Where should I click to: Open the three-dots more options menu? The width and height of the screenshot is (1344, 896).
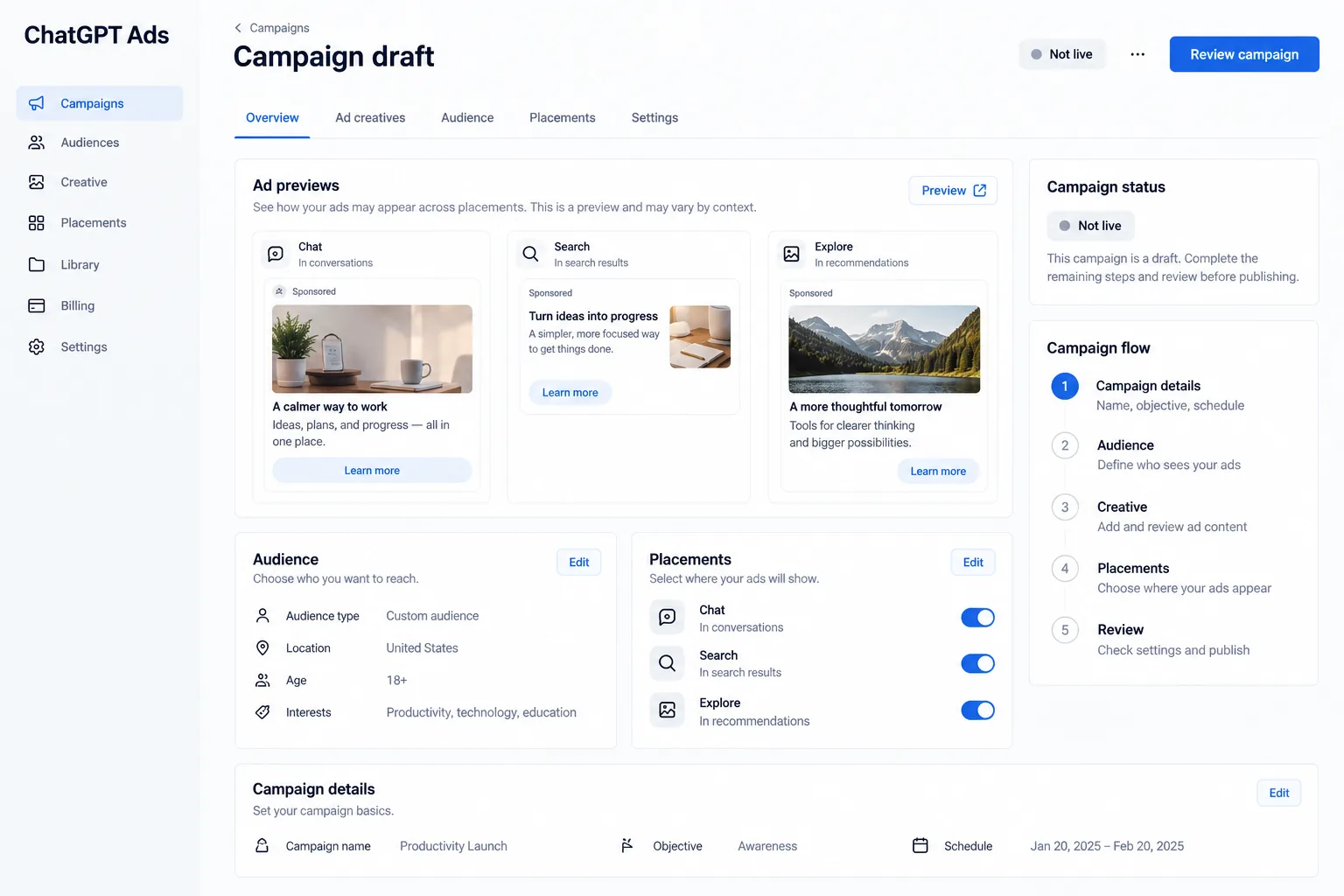[x=1137, y=54]
